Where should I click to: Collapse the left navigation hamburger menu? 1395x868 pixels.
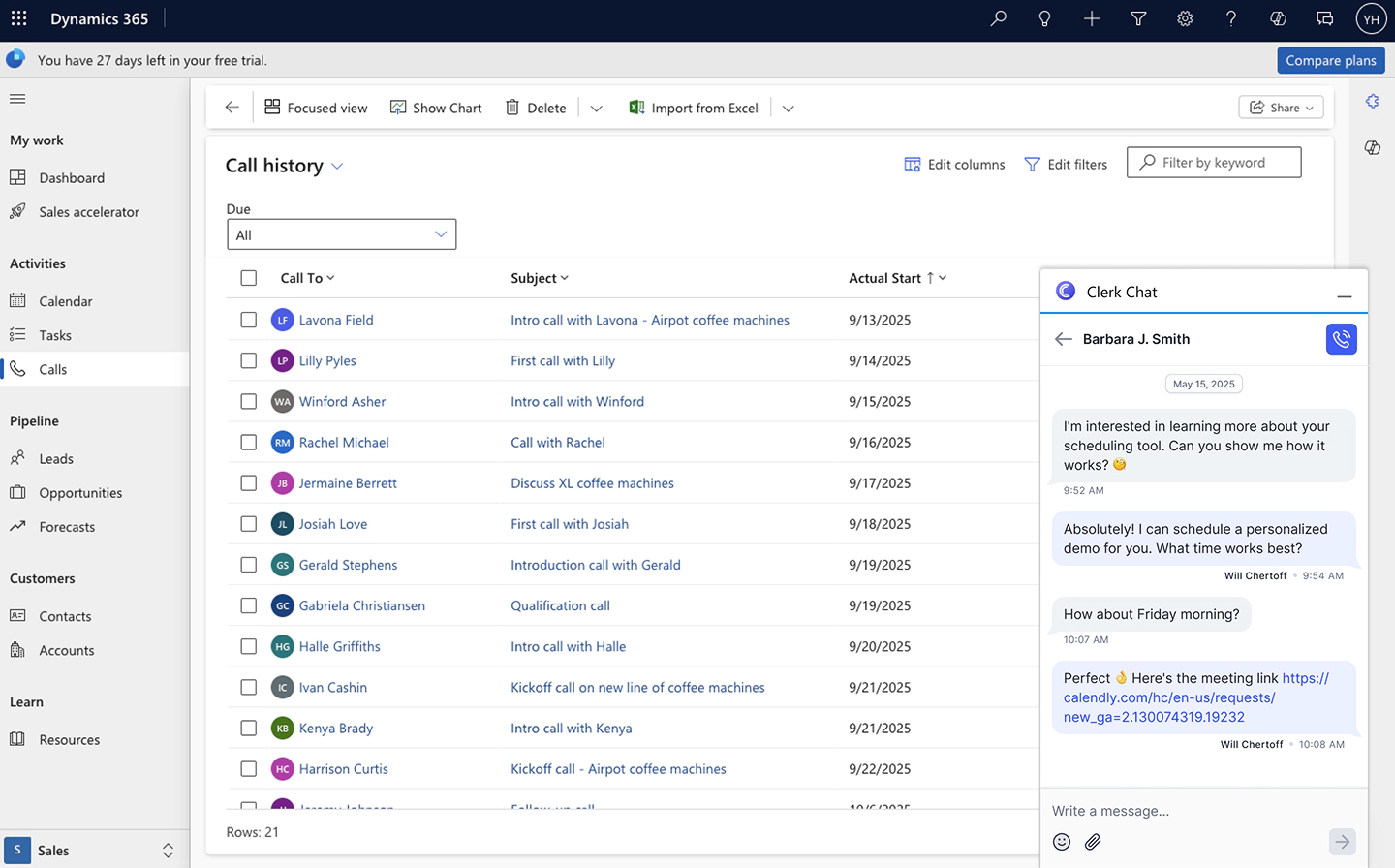17,99
